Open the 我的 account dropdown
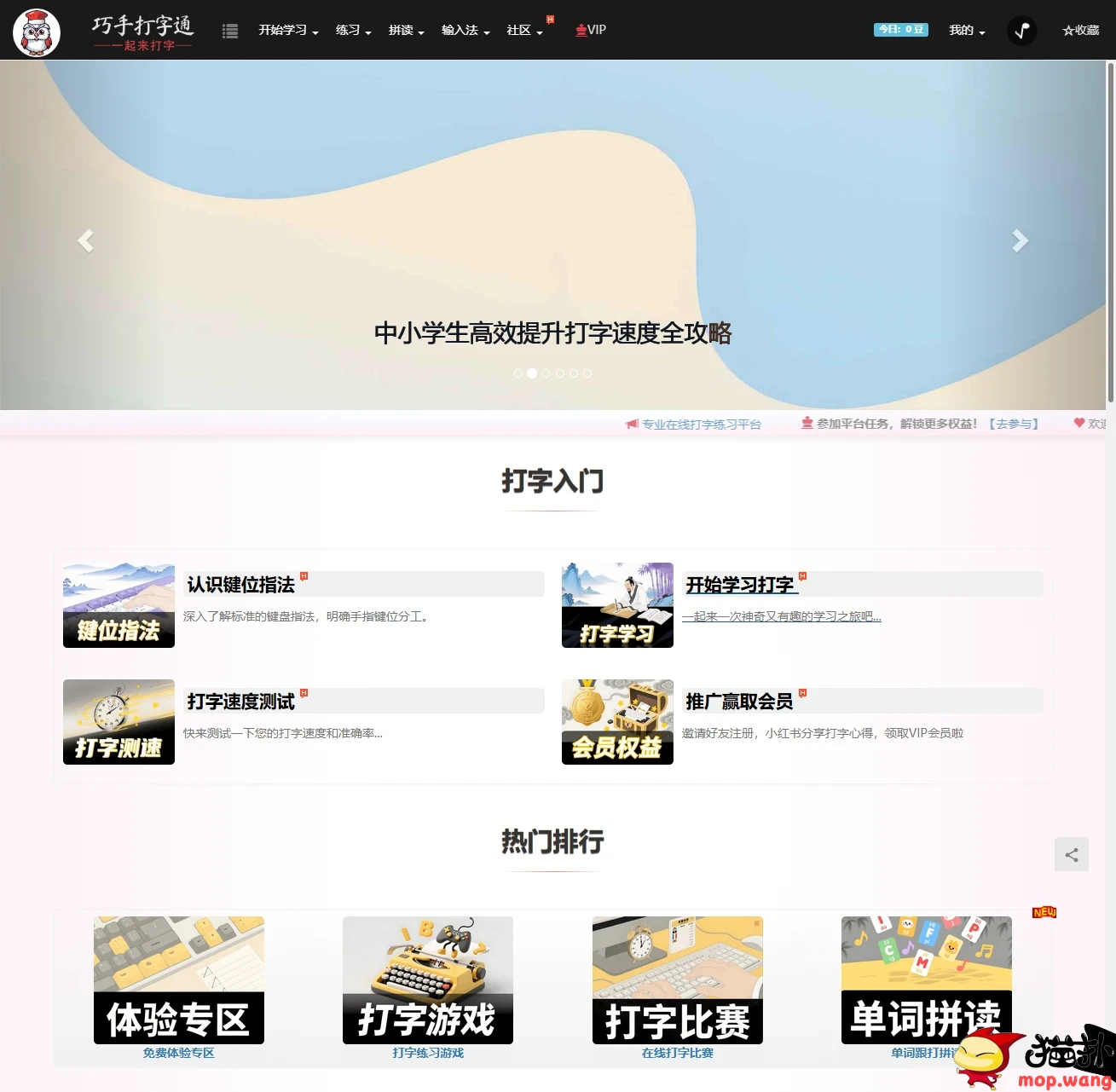Viewport: 1116px width, 1092px height. click(967, 31)
